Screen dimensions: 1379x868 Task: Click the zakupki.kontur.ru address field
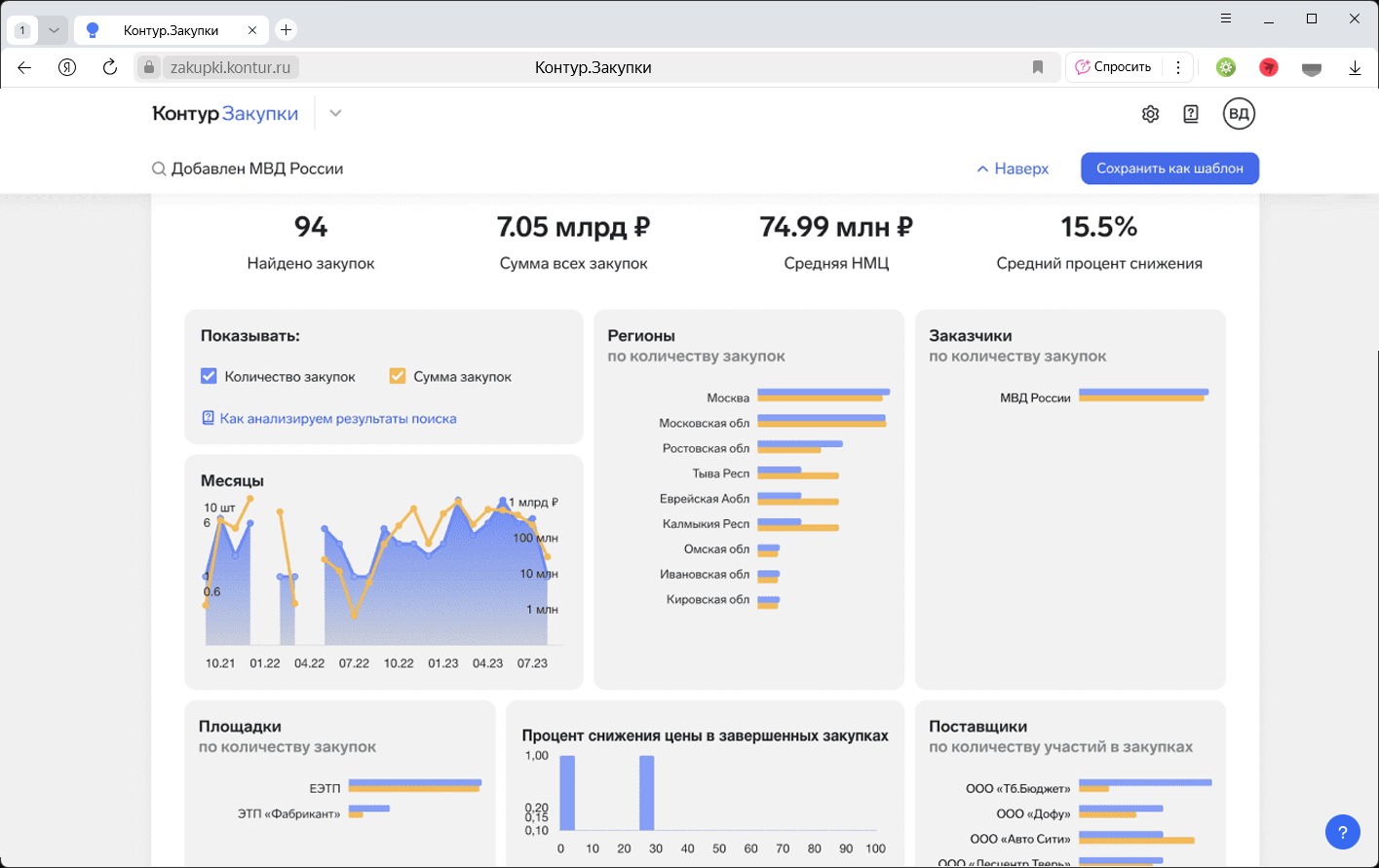coord(230,67)
